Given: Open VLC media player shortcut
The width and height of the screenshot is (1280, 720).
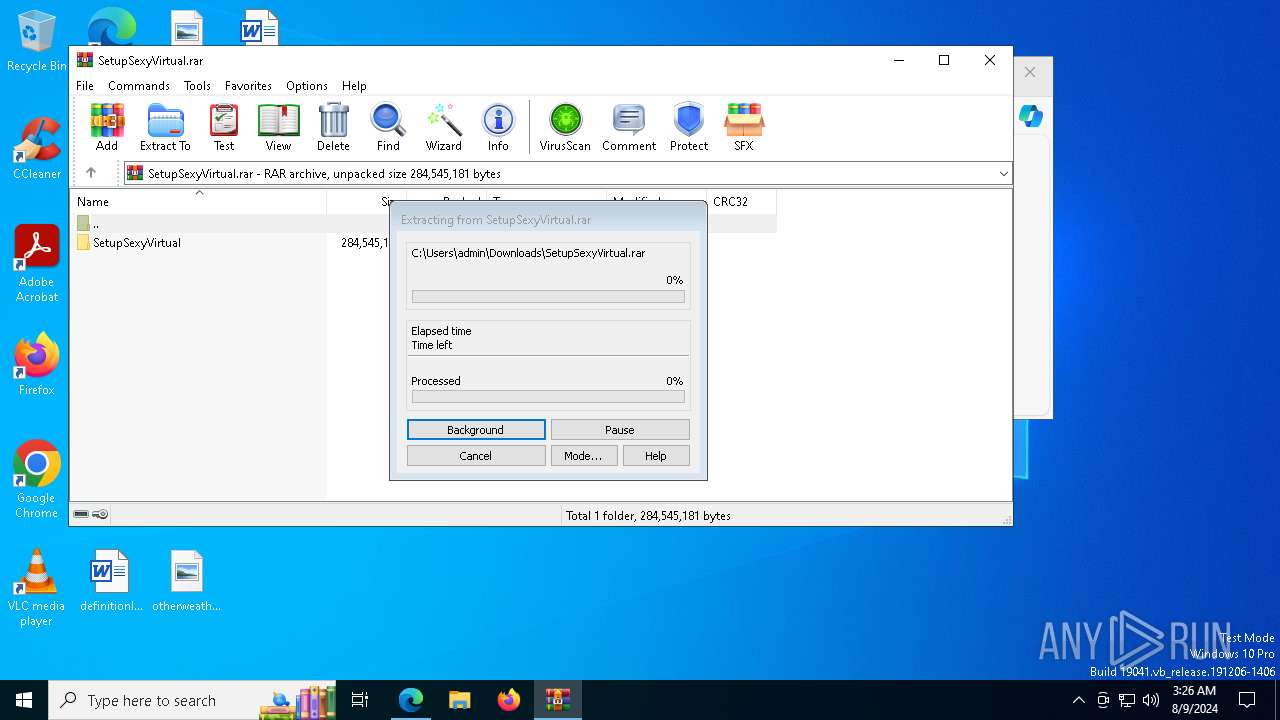Looking at the screenshot, I should coord(36,588).
